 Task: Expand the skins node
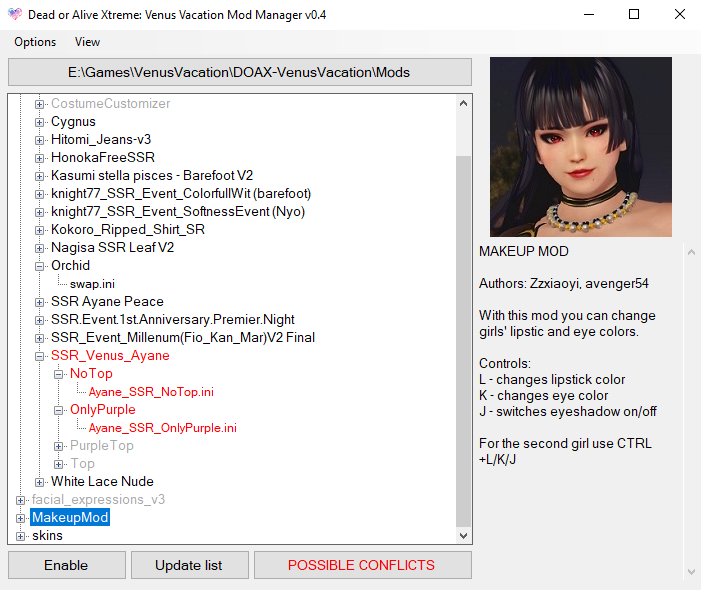(x=20, y=536)
